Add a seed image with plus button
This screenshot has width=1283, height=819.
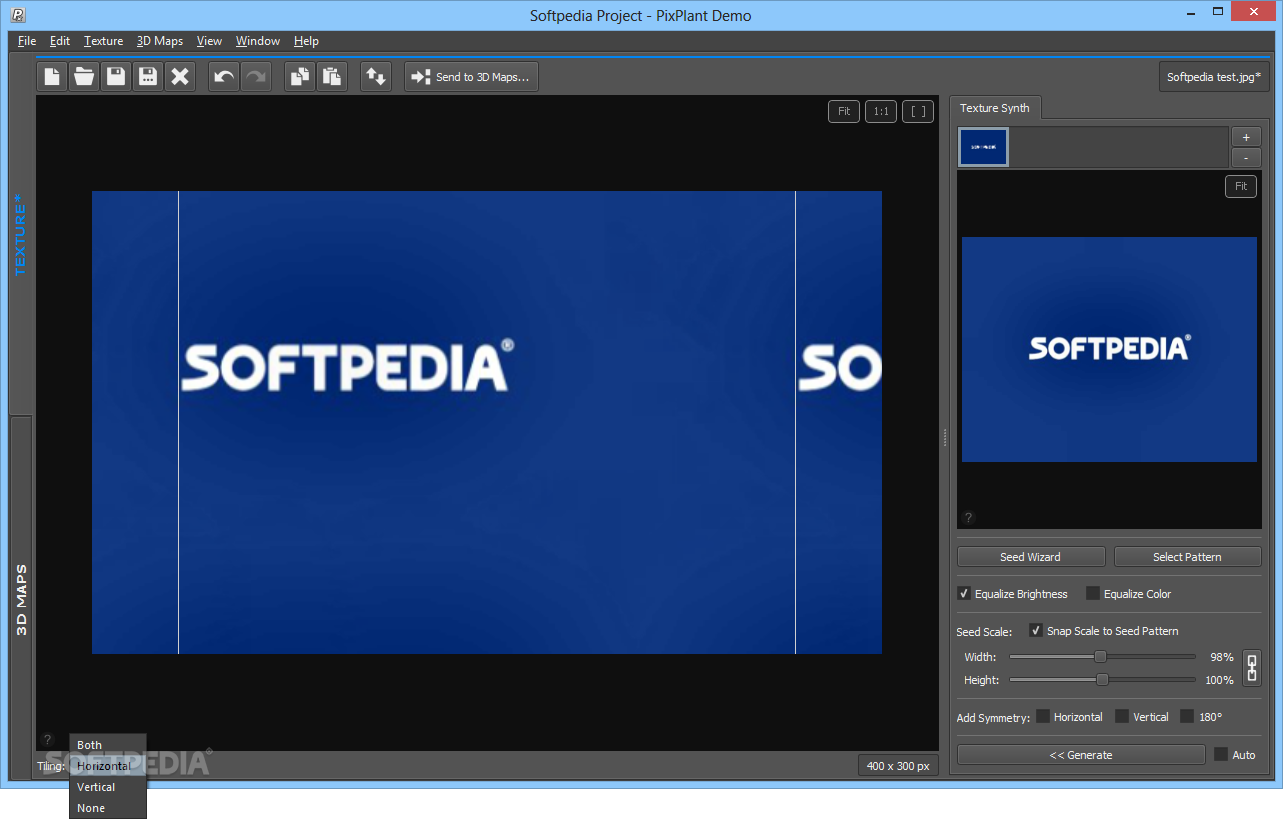point(1246,137)
